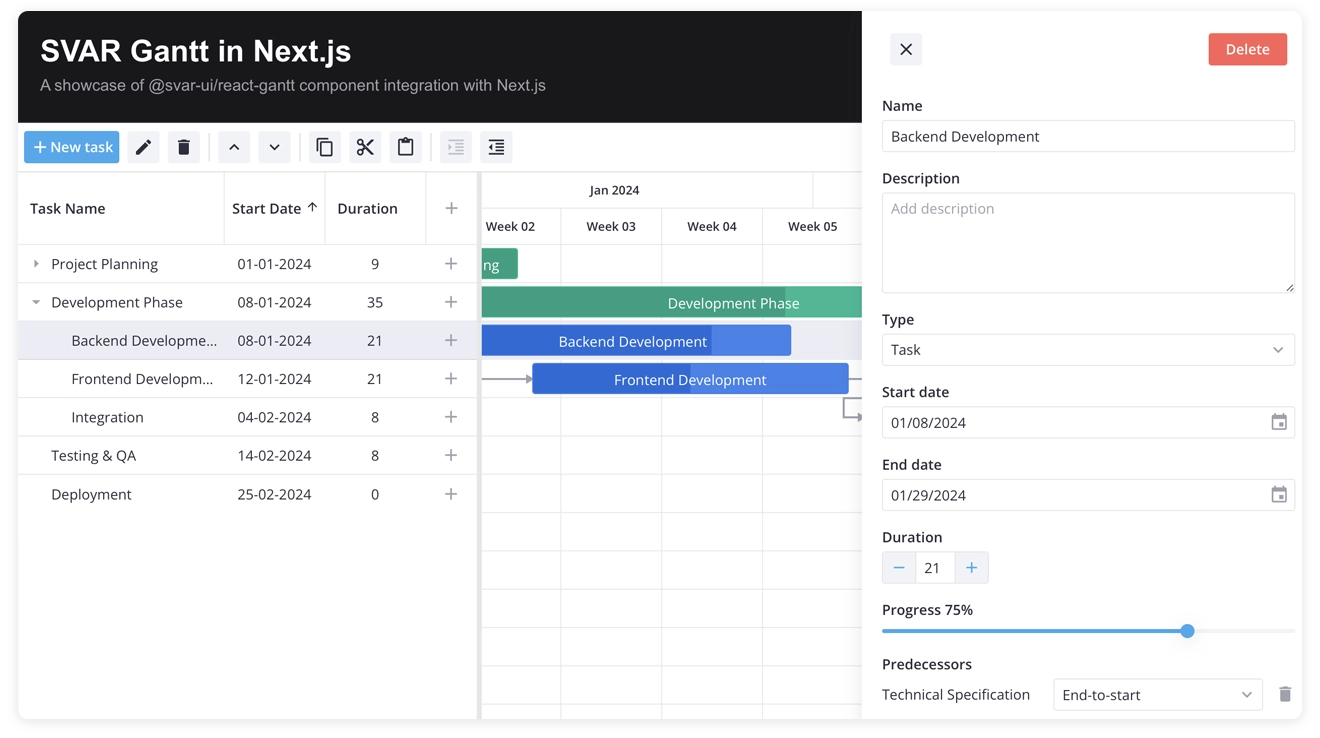Select the Edit task pencil icon

pos(142,147)
